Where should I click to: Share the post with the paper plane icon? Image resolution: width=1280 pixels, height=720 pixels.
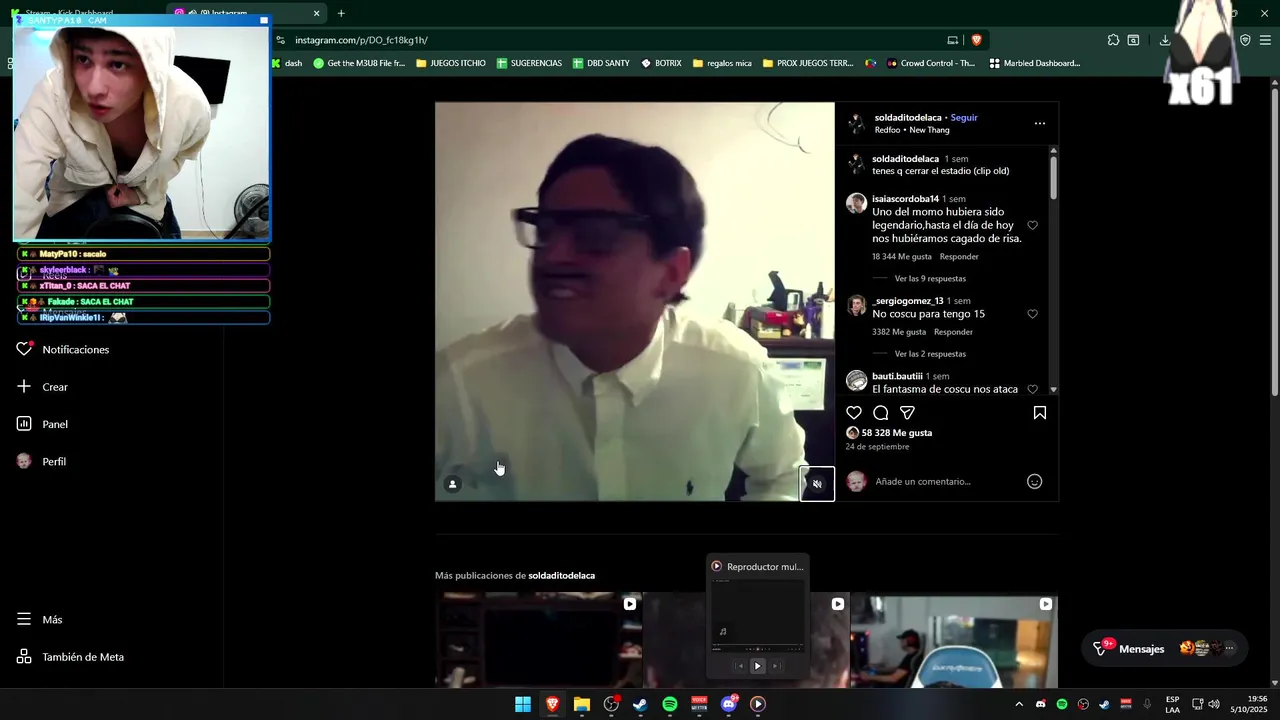907,413
